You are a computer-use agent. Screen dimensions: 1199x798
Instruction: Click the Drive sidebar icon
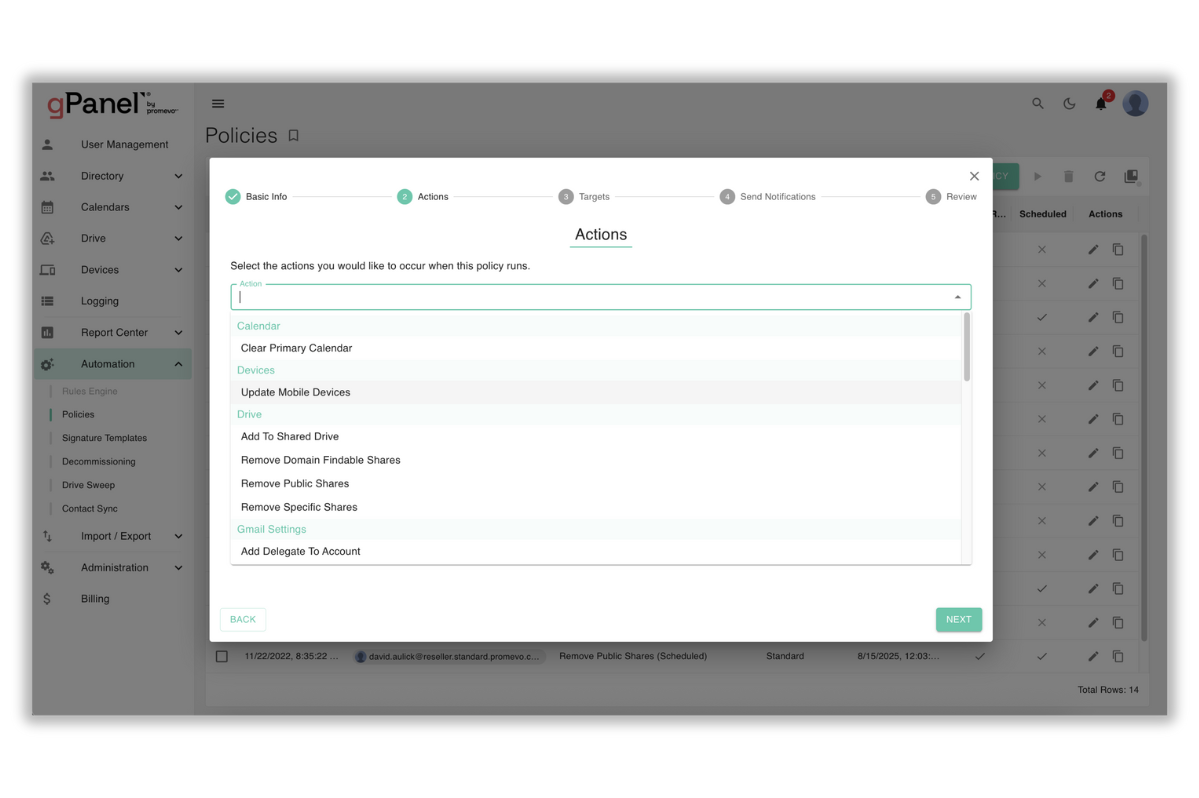[x=47, y=238]
